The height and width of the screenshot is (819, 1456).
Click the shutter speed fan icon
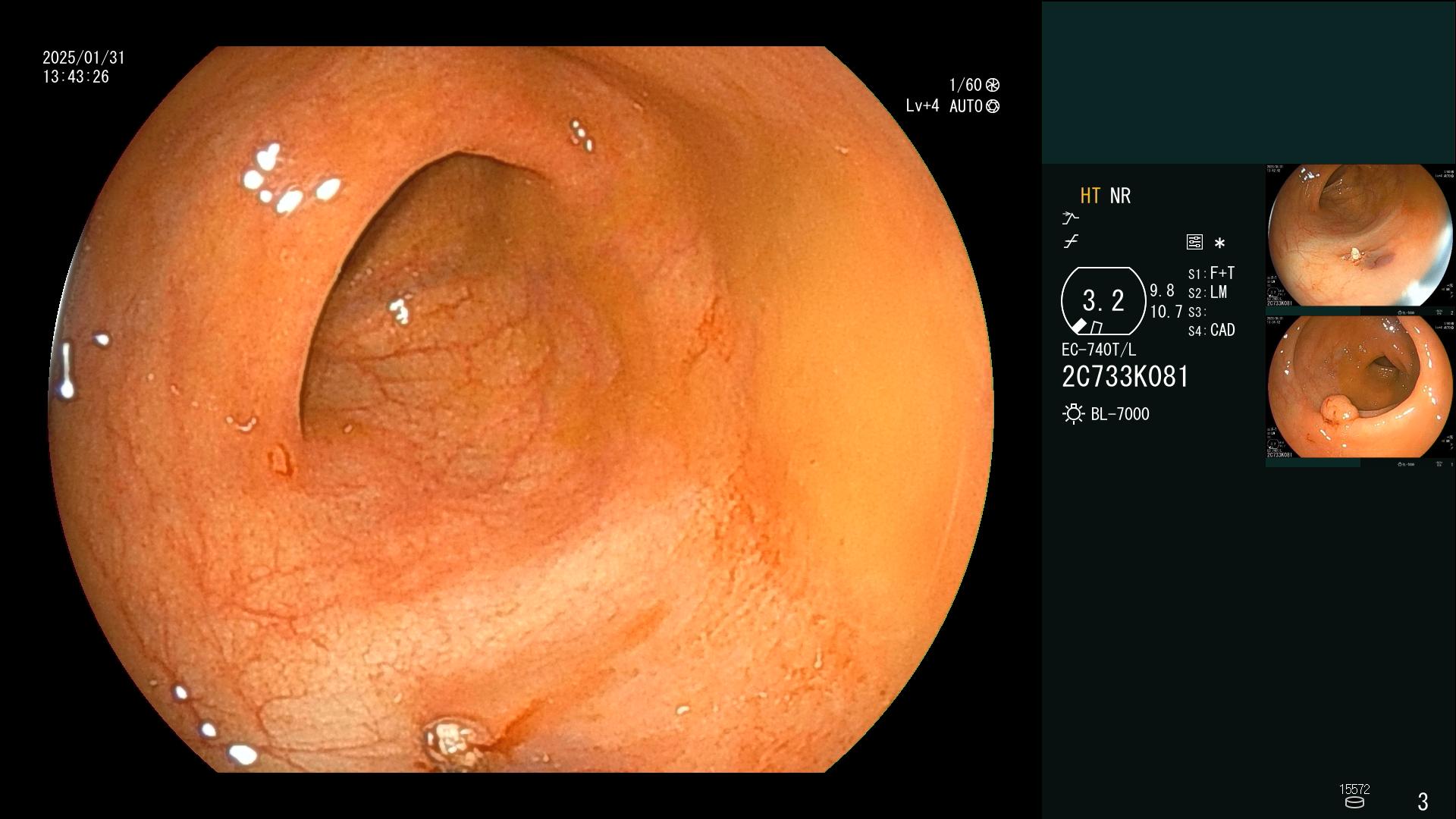[x=992, y=85]
